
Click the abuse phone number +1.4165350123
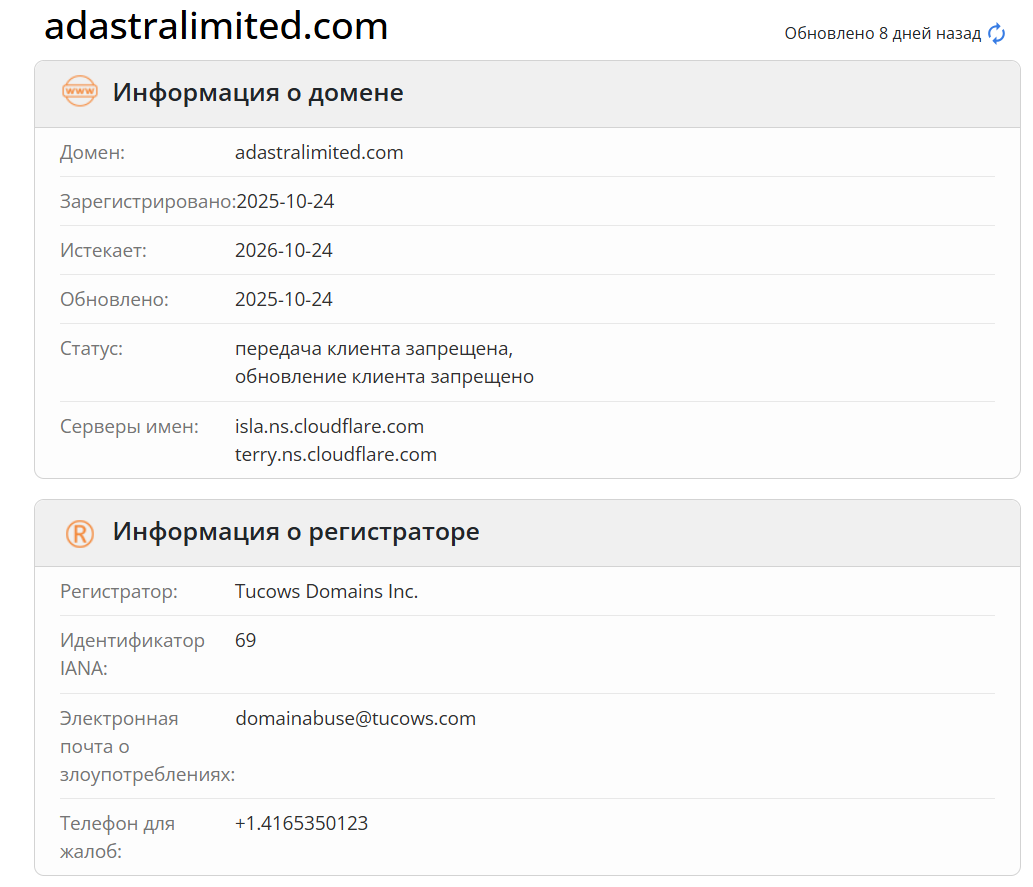pyautogui.click(x=301, y=823)
